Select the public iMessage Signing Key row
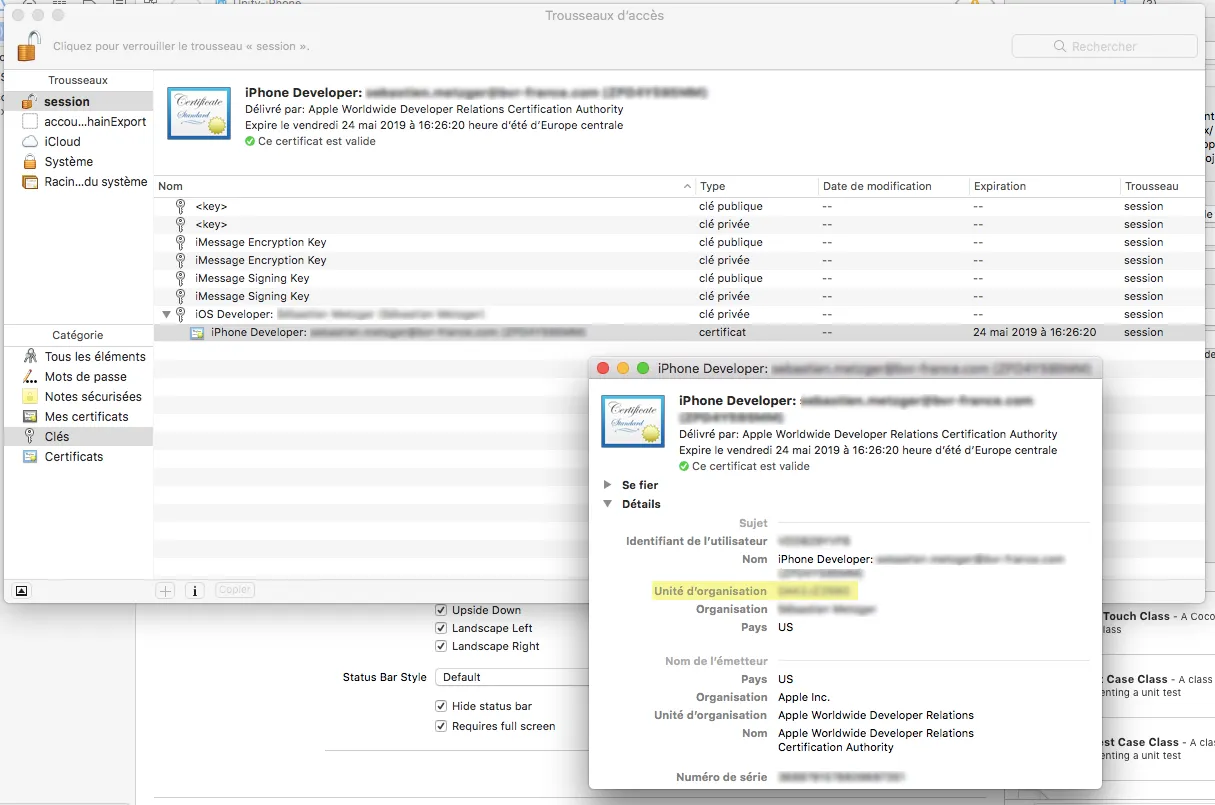Screen dimensions: 1215x805 679,278
